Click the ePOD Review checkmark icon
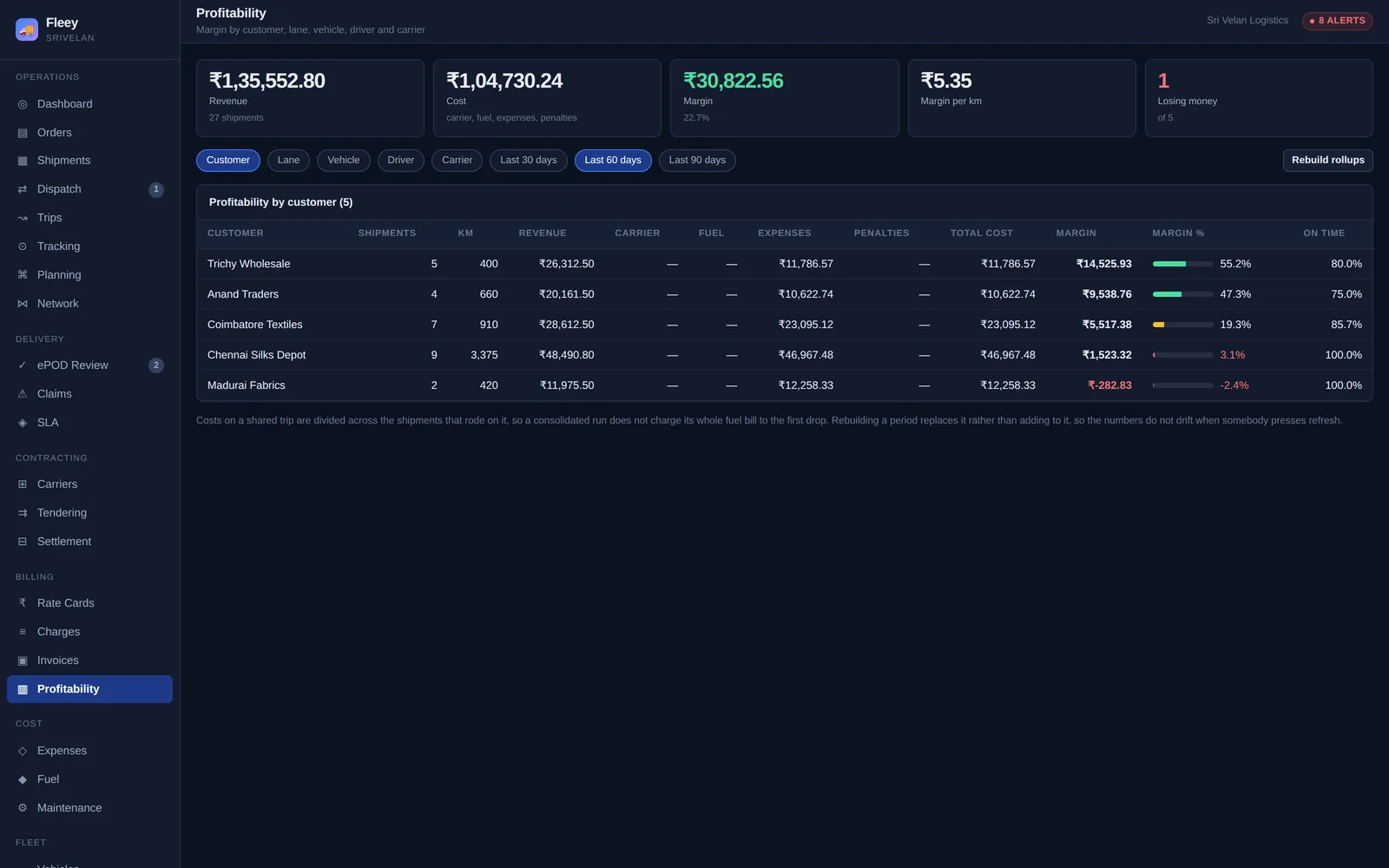 click(x=23, y=365)
